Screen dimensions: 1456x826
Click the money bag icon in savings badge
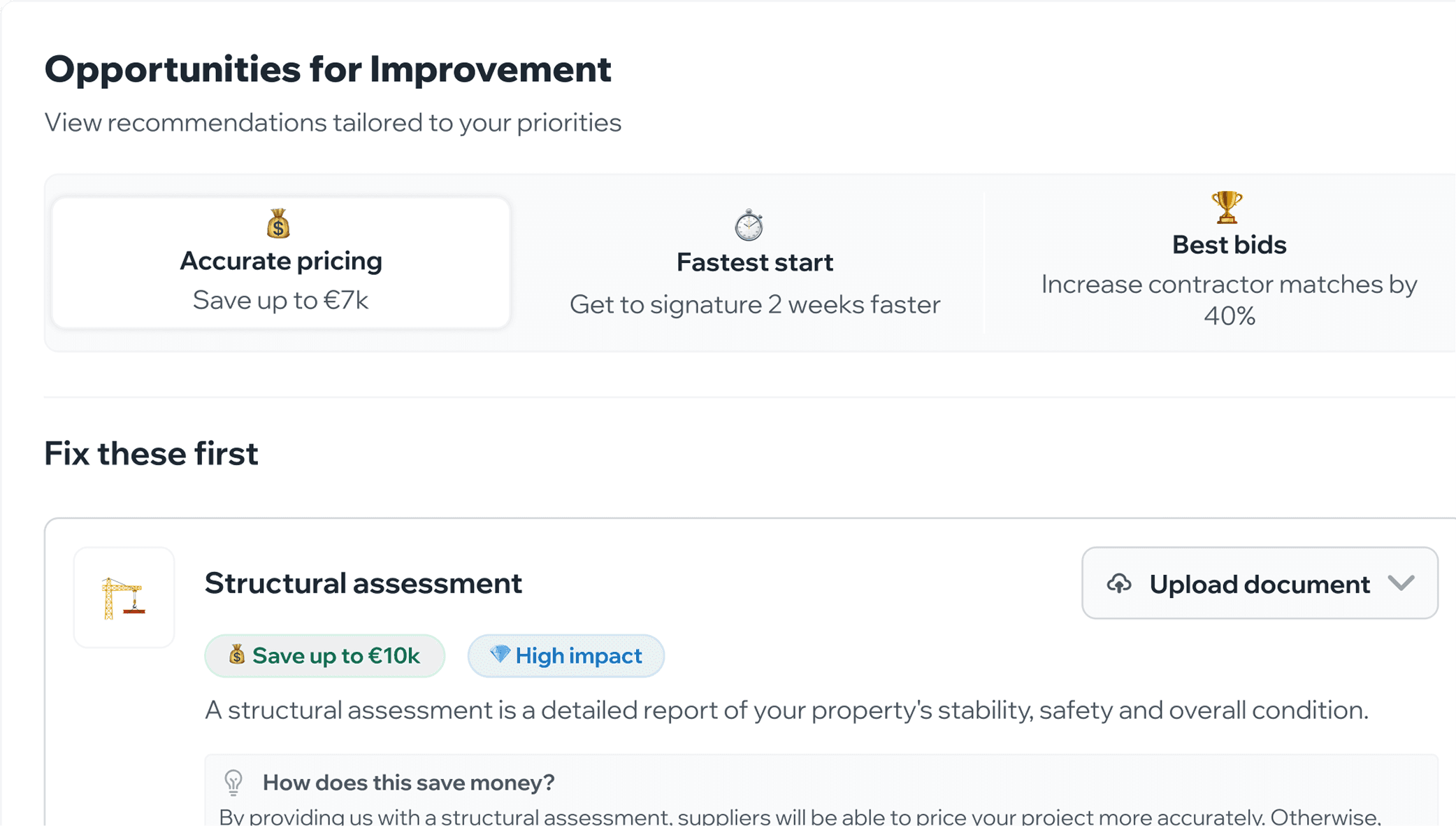(237, 655)
